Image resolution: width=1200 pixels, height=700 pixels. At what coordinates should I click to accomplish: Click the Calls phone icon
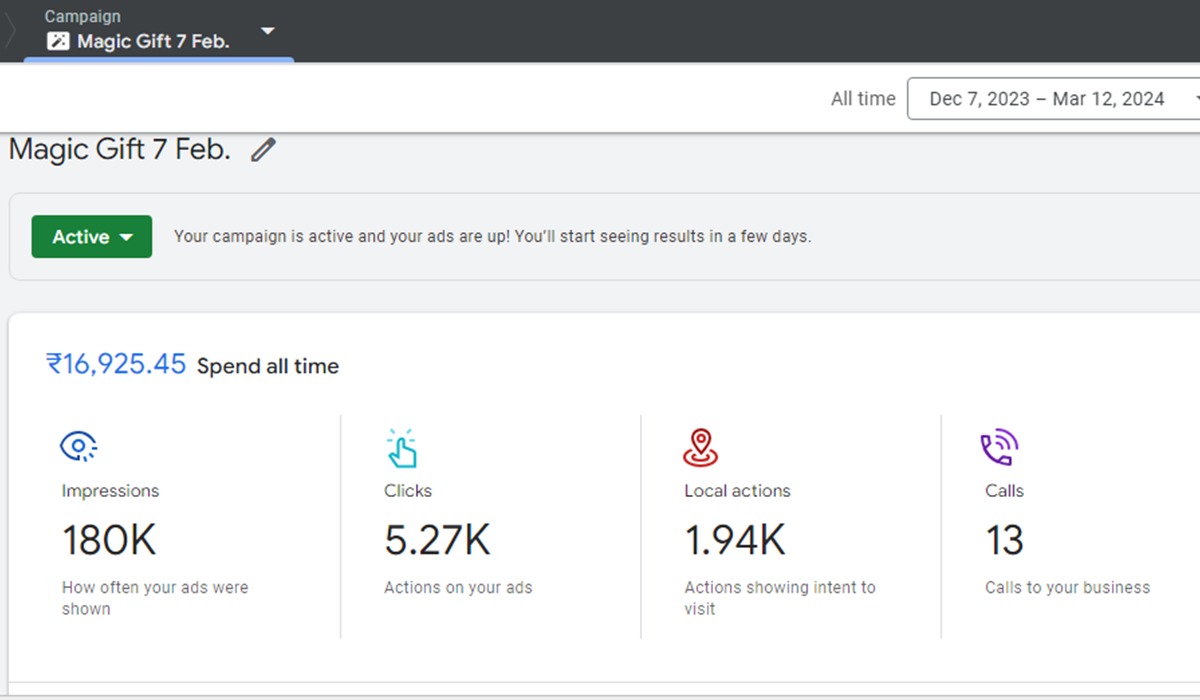[998, 448]
